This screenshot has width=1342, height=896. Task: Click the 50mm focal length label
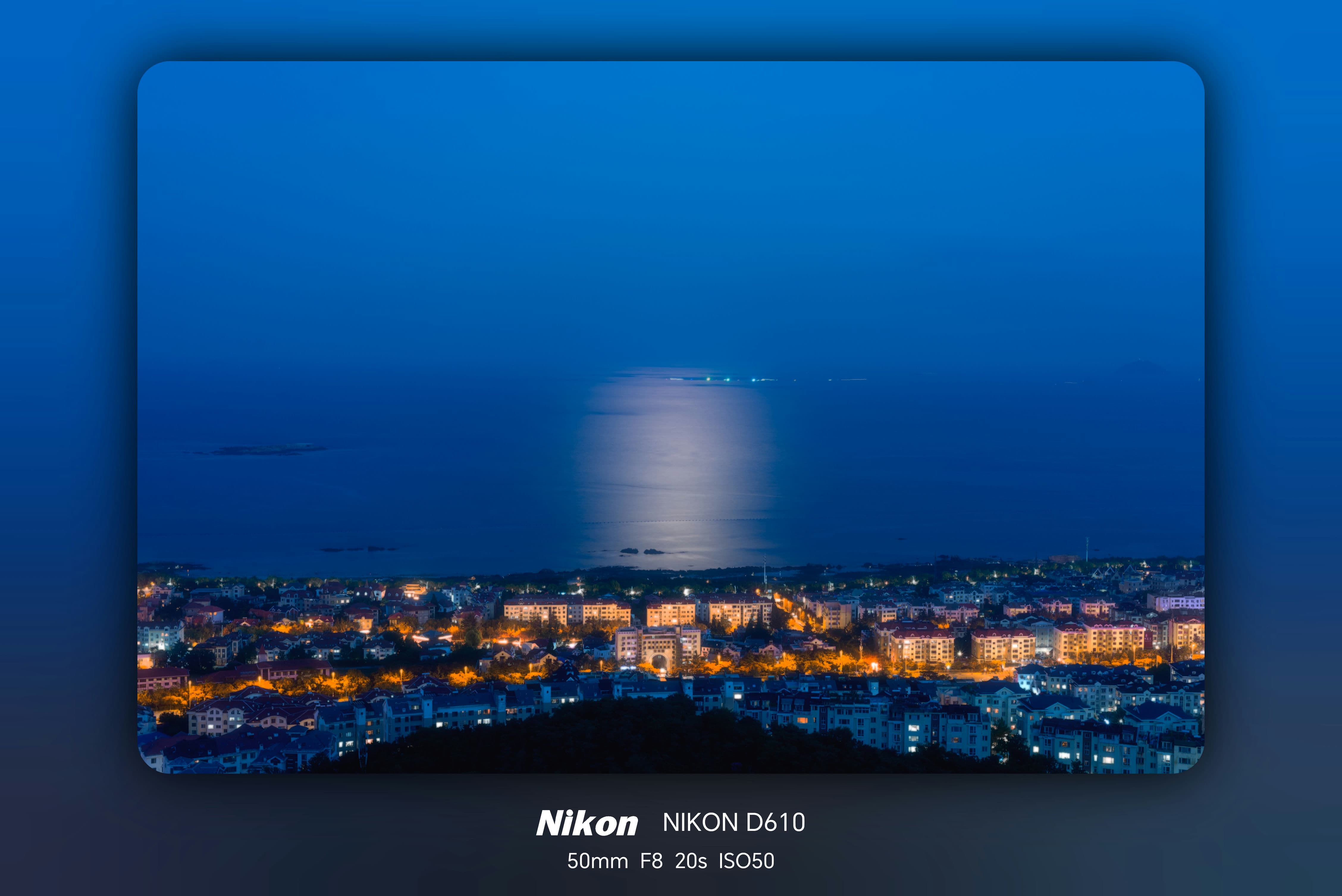(x=597, y=861)
